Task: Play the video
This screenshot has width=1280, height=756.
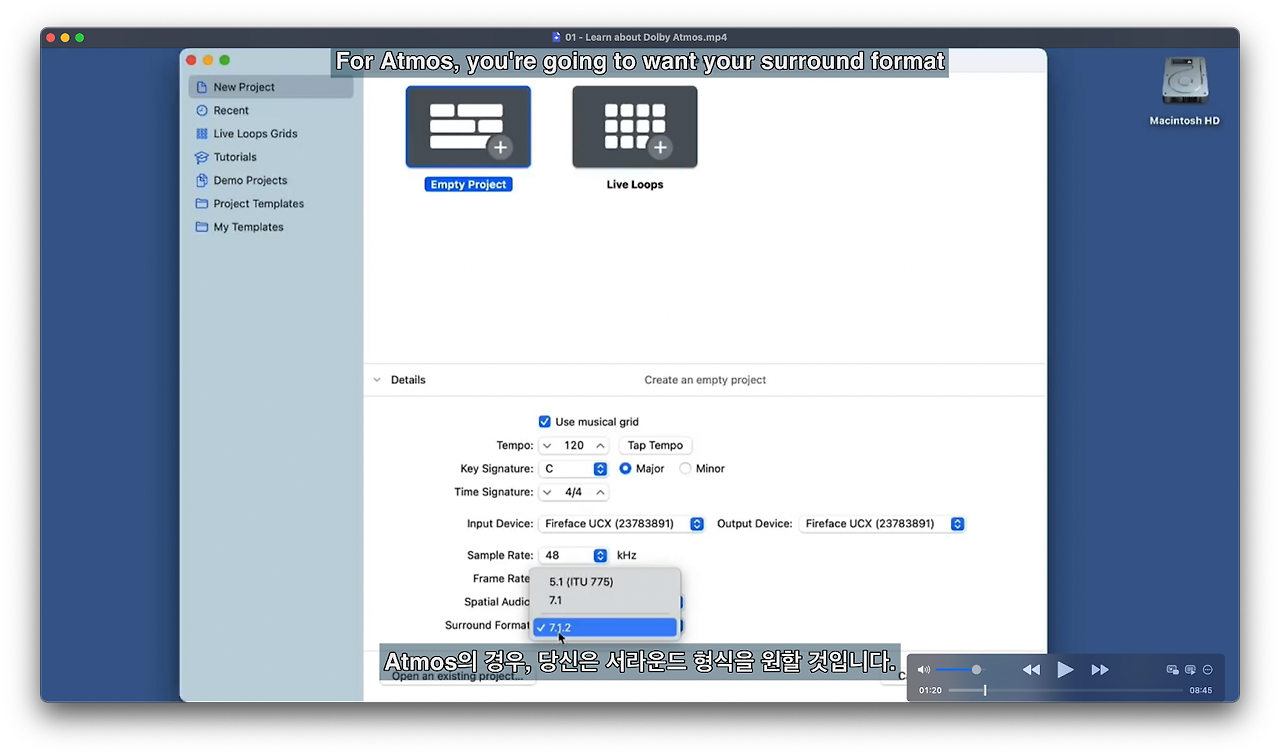Action: [x=1065, y=670]
